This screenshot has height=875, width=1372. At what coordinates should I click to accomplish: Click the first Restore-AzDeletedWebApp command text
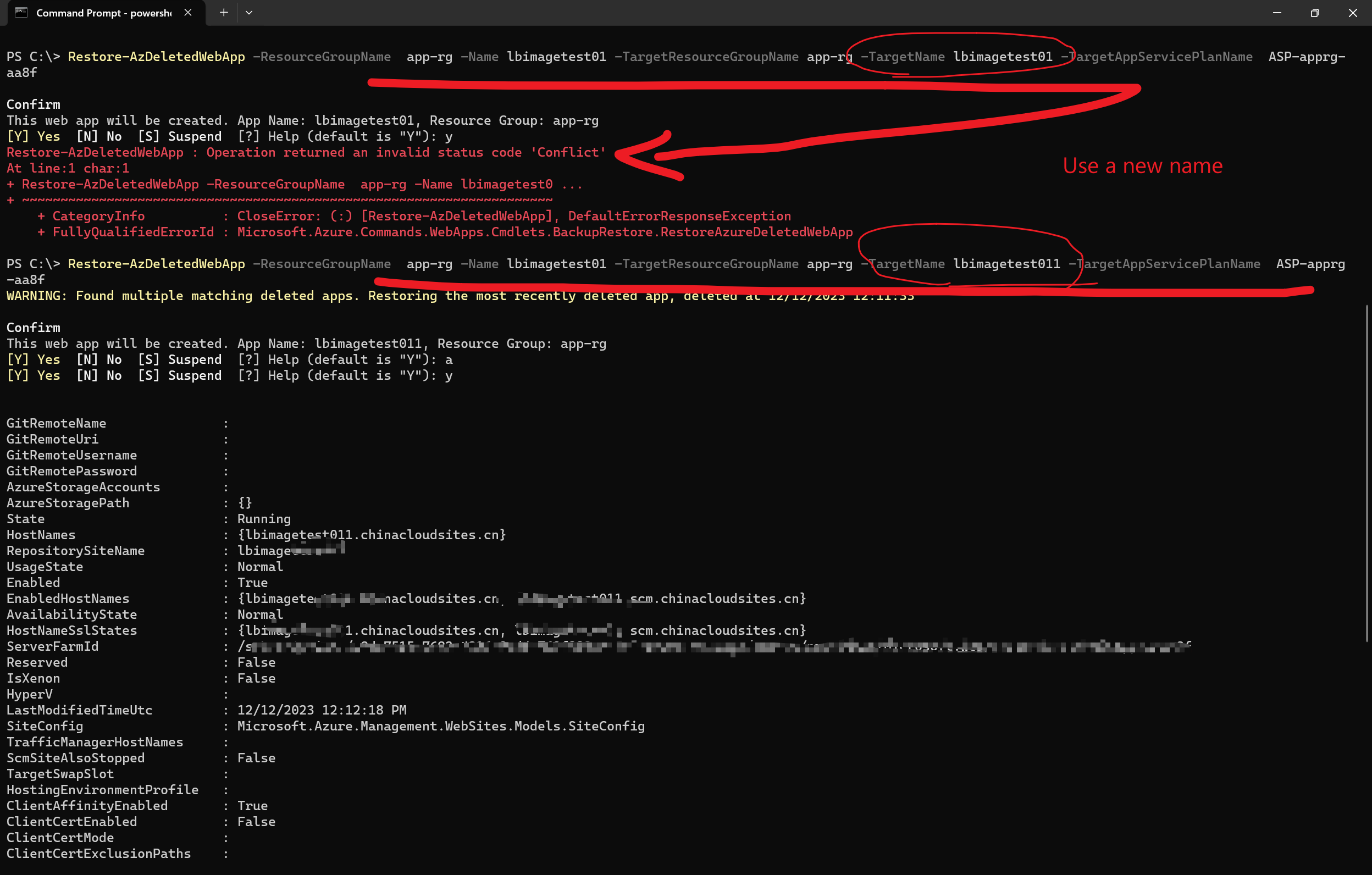(x=156, y=57)
